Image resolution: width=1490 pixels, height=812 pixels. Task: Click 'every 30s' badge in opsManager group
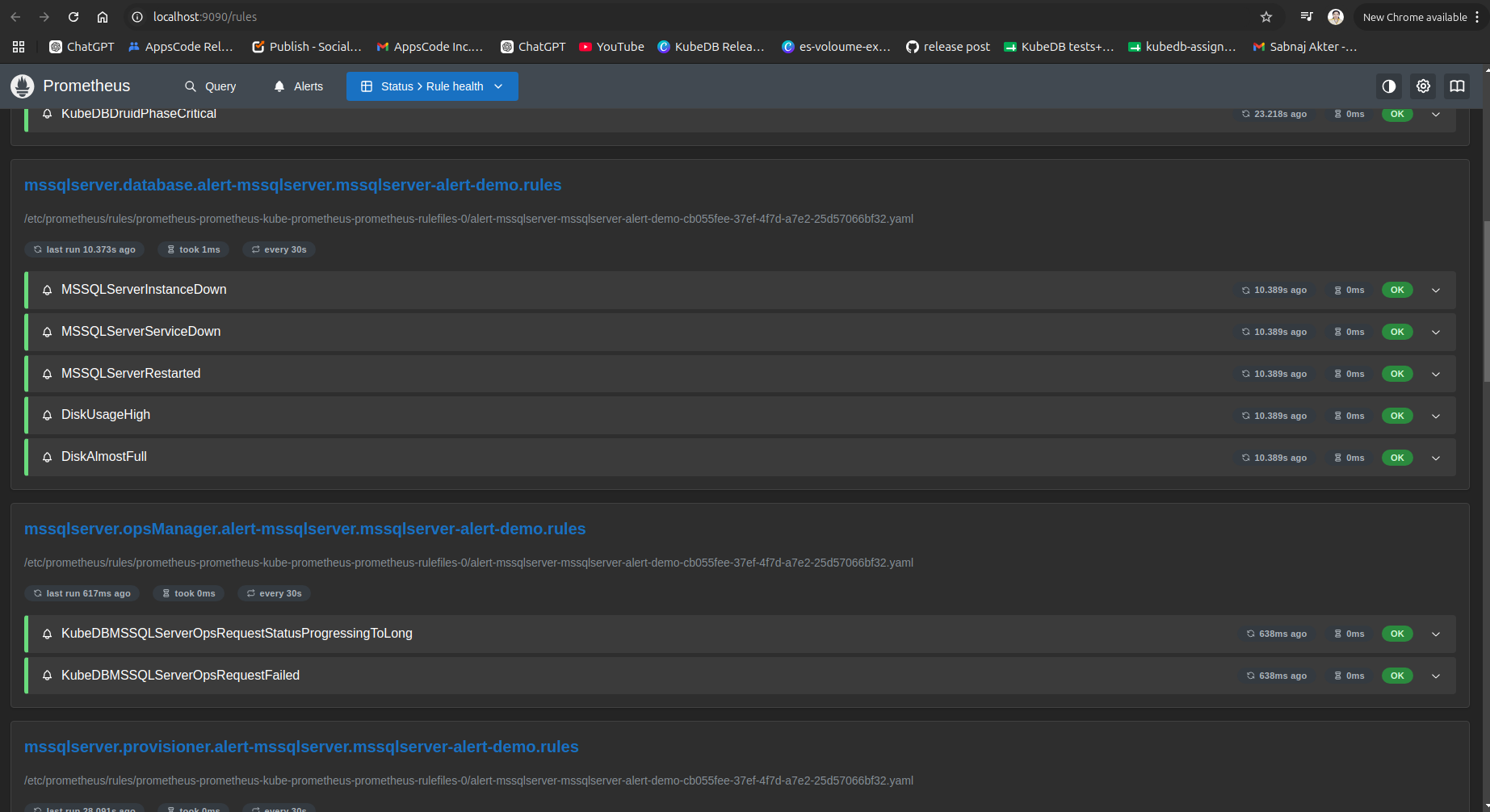[x=275, y=593]
